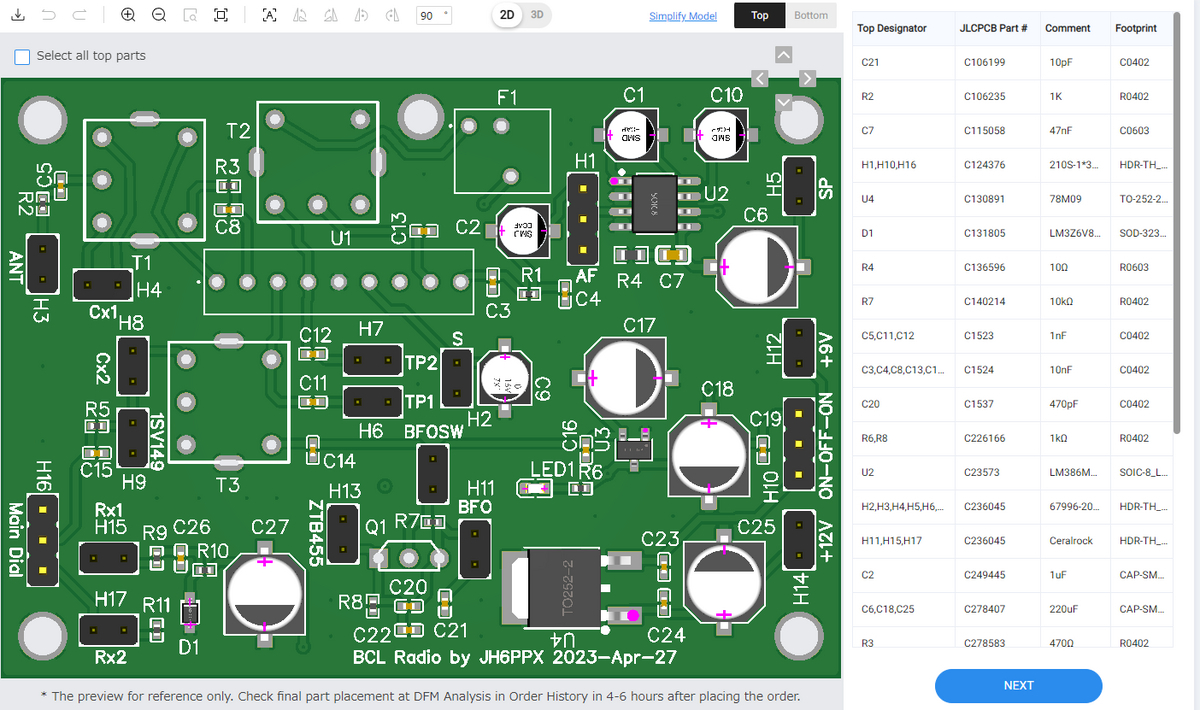Screen dimensions: 1200x710
Task: Select the U3 component on board
Action: (x=634, y=447)
